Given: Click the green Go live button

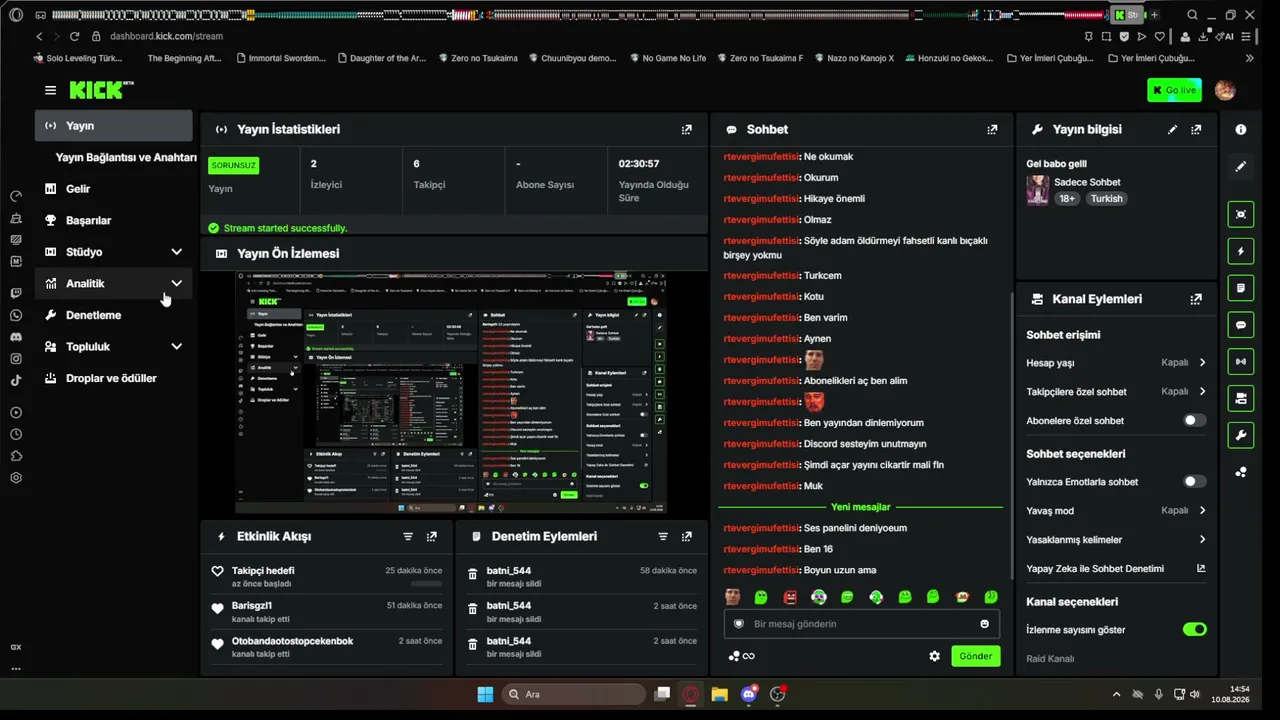Looking at the screenshot, I should pos(1174,90).
